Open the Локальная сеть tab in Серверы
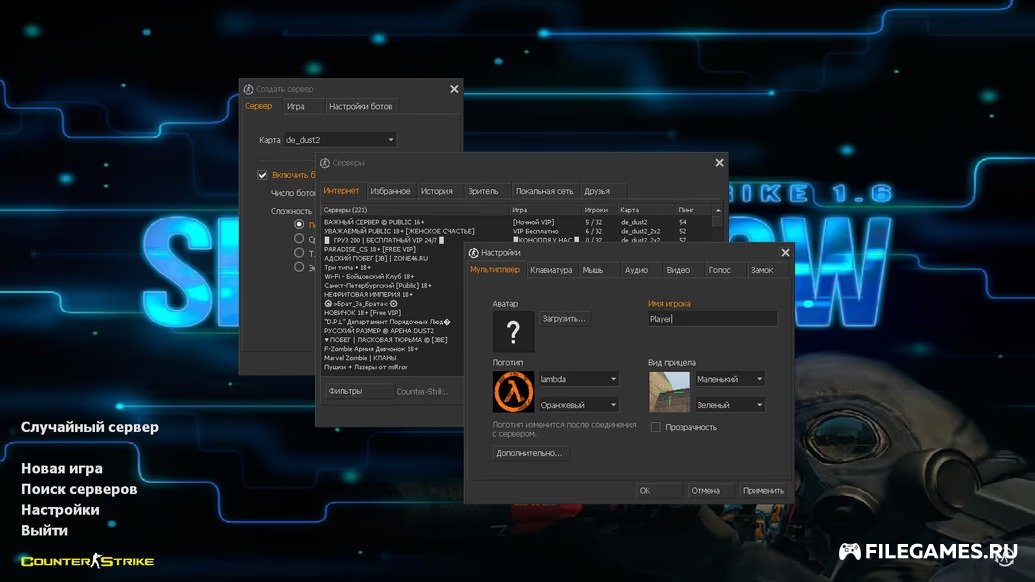 (x=544, y=191)
